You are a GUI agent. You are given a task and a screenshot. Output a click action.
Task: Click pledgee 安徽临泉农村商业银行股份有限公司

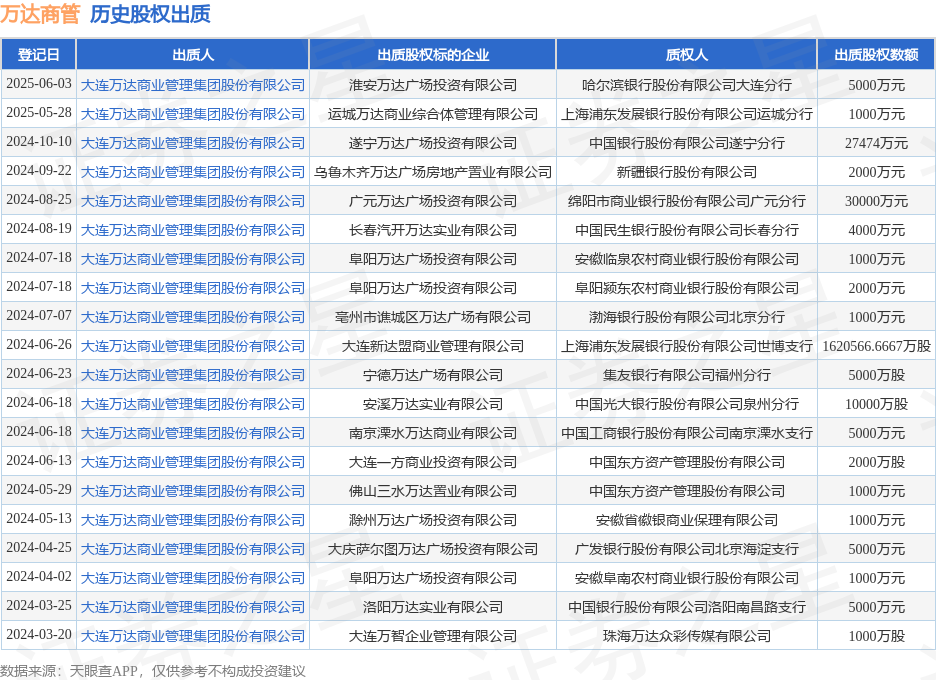click(x=686, y=259)
